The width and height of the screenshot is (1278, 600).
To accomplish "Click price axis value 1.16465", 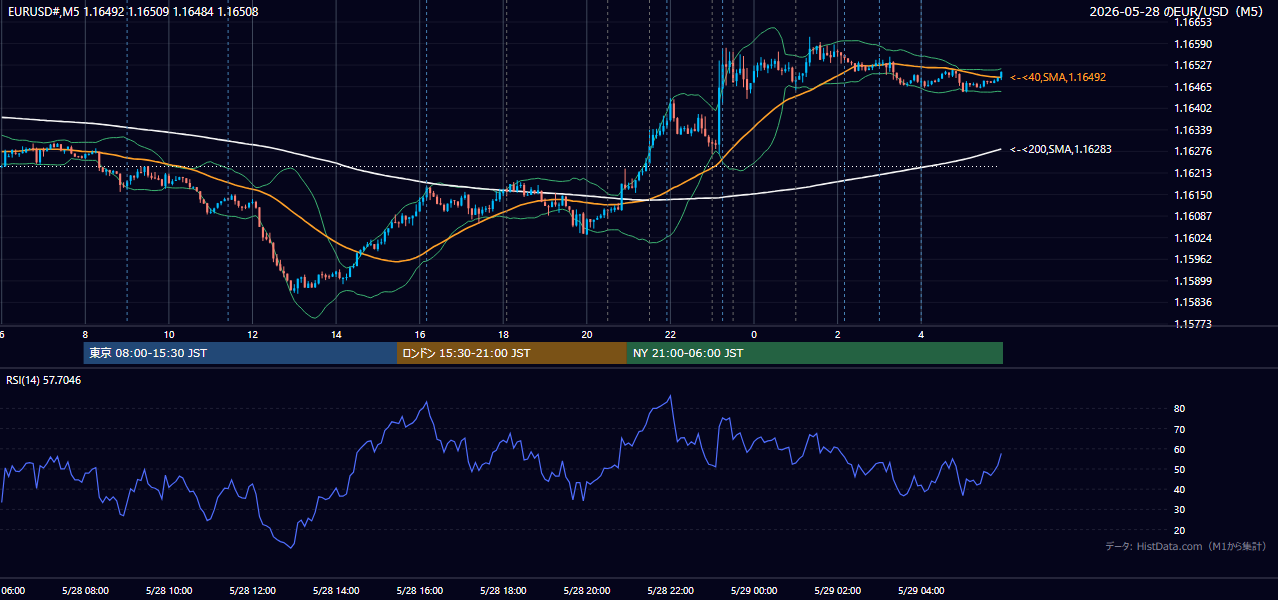I will point(1192,87).
